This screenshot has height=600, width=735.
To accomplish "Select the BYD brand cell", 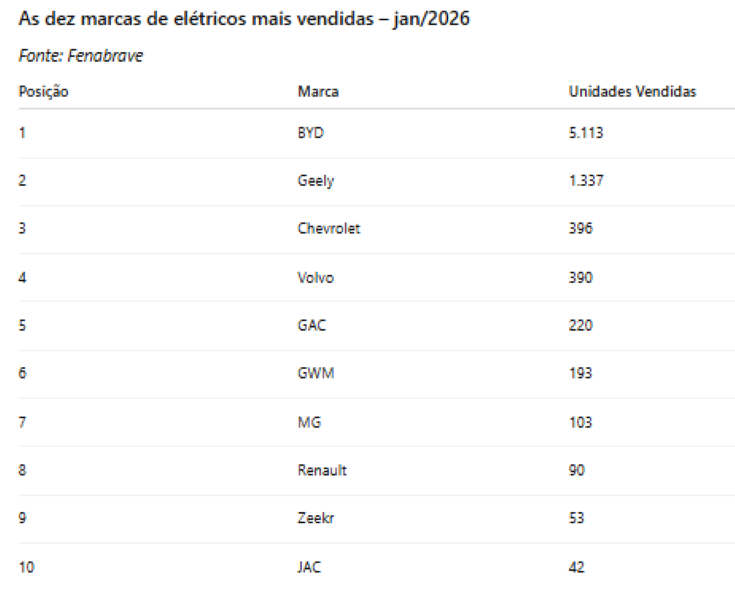I will coord(311,132).
